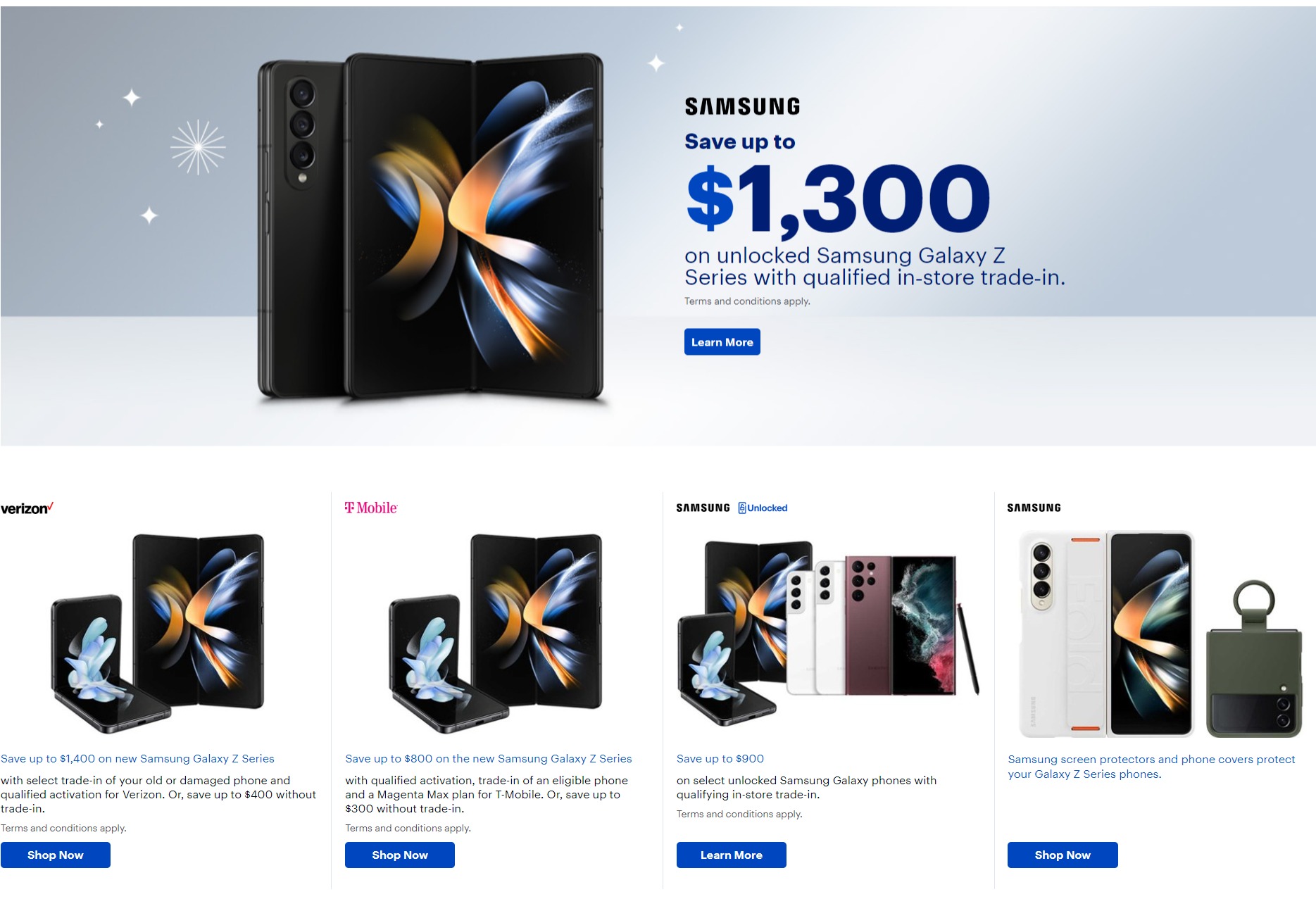Click Shop Now for Samsung phone covers
Viewport: 1316px width, 899px height.
pyautogui.click(x=1063, y=855)
